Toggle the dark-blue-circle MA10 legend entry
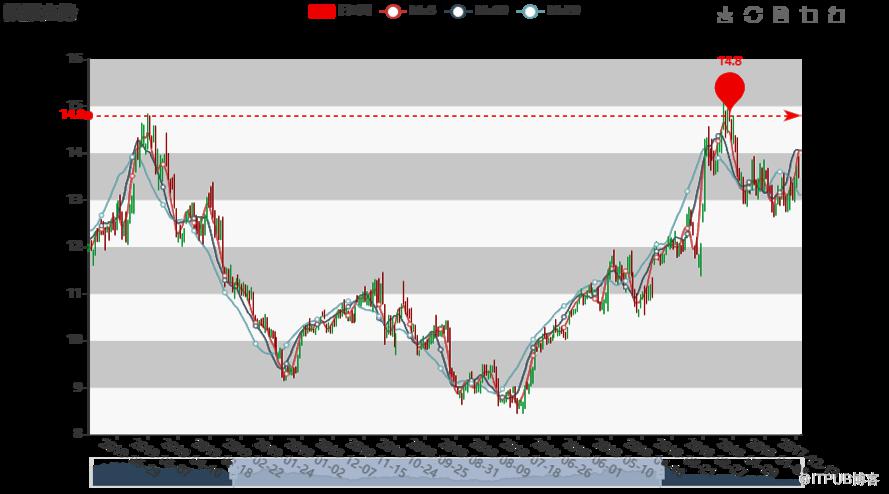The image size is (889, 494). point(476,11)
